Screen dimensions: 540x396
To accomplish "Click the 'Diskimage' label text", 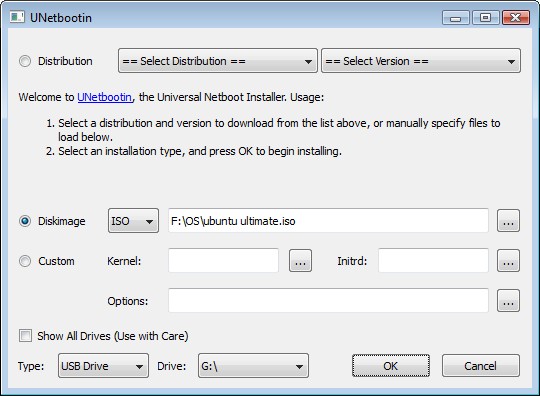I will coord(62,221).
